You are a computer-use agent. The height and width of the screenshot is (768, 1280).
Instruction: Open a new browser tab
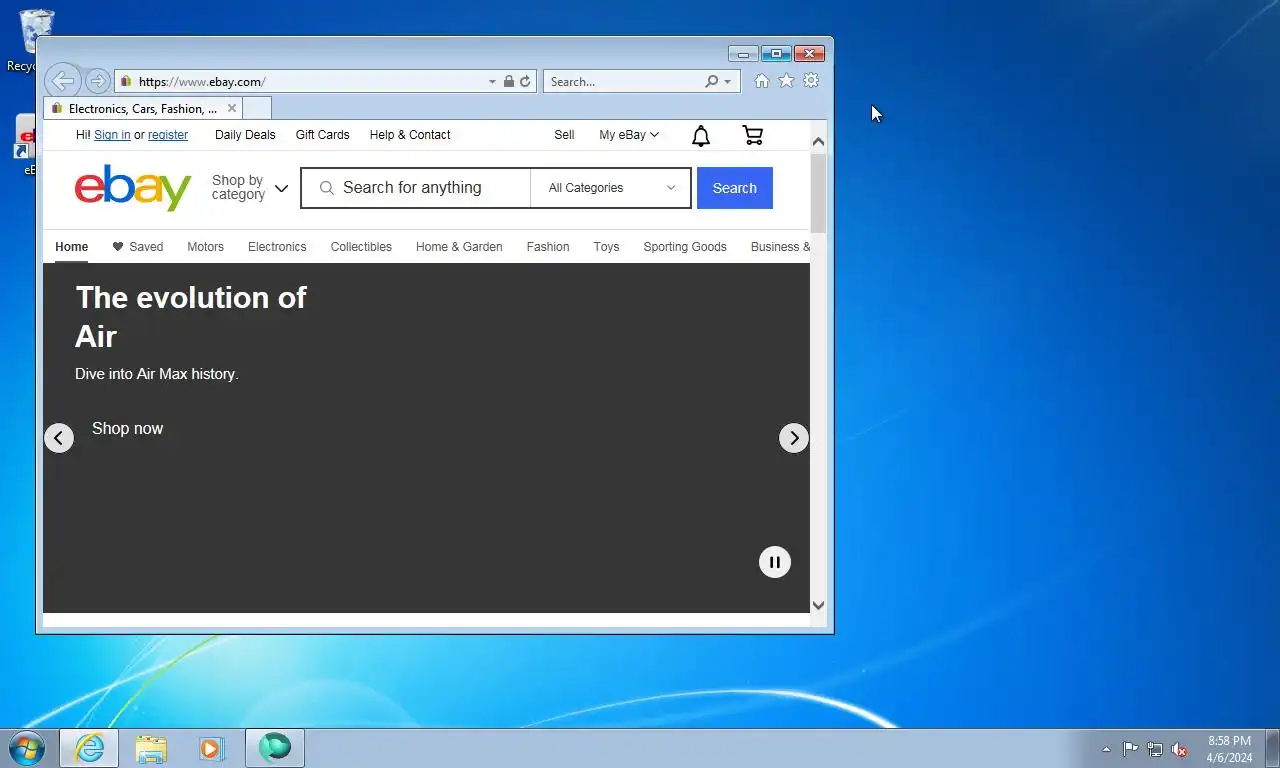[257, 108]
